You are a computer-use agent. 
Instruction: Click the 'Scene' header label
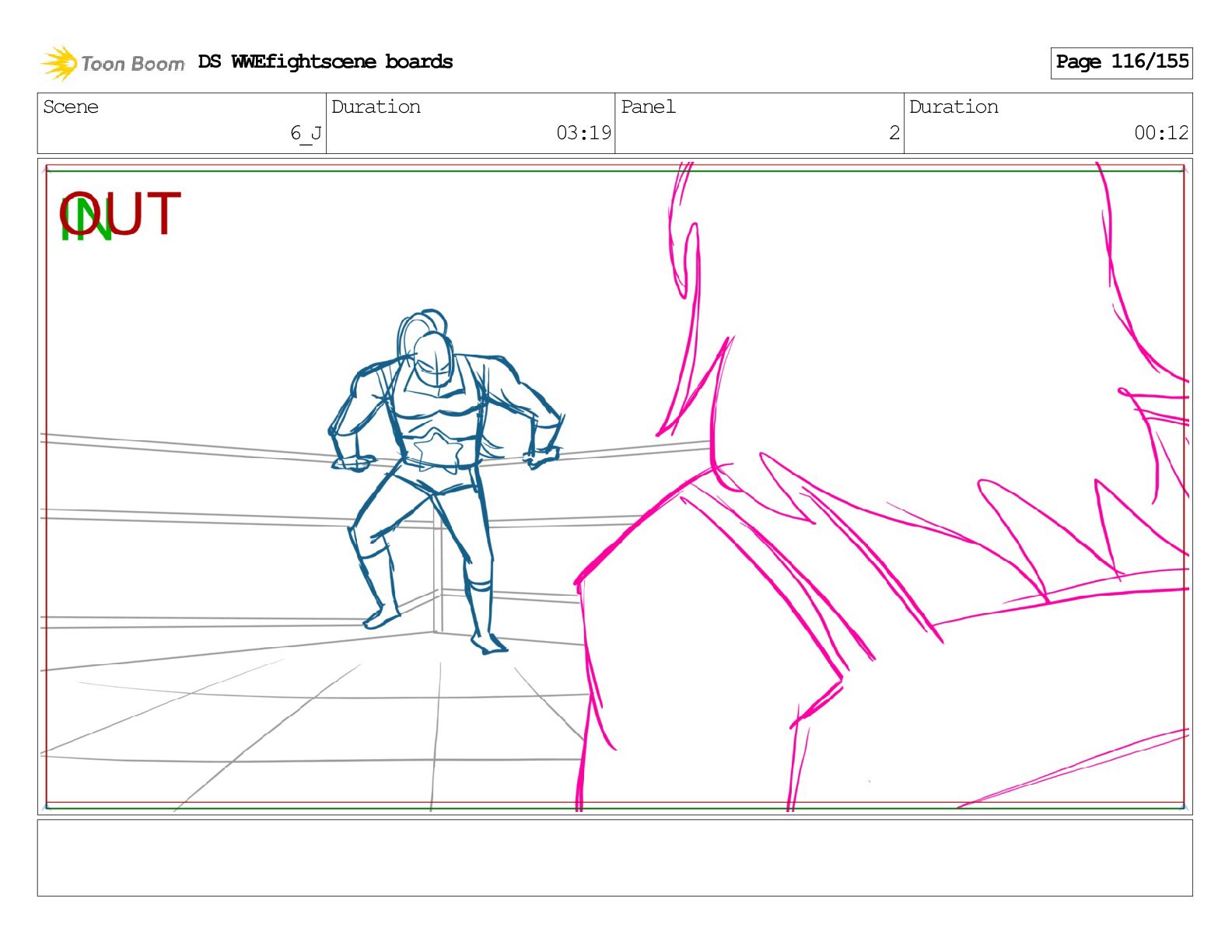(x=71, y=107)
